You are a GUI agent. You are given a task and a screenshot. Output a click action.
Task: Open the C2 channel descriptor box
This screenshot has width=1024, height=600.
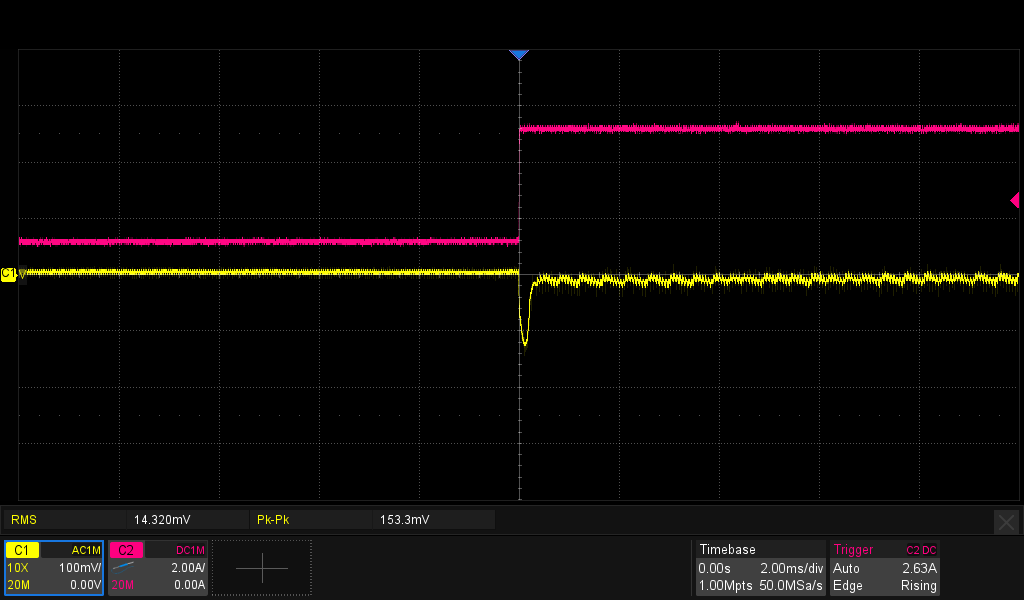pyautogui.click(x=126, y=549)
